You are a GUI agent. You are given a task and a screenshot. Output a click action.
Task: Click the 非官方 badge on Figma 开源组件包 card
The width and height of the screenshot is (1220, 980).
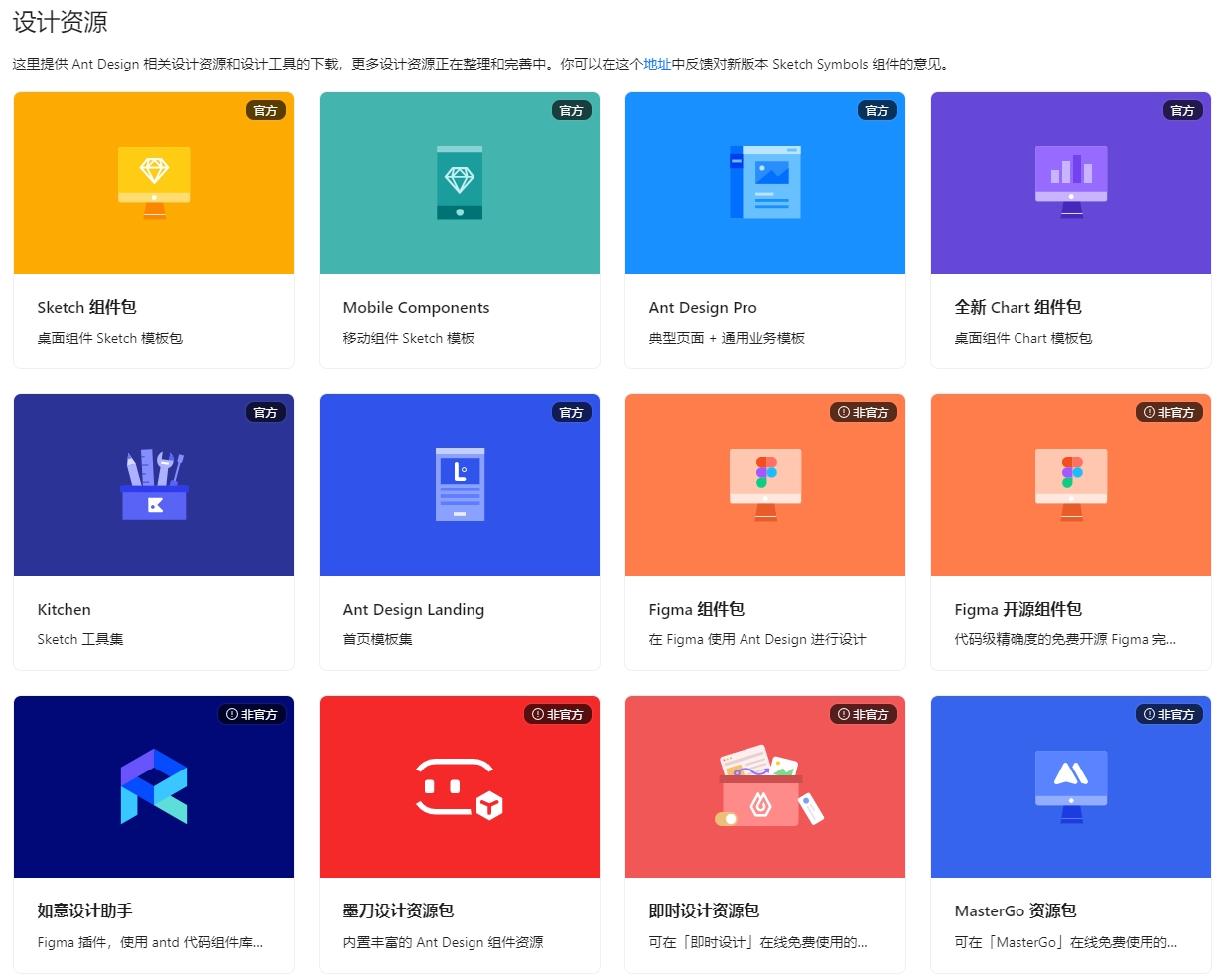(x=1169, y=412)
